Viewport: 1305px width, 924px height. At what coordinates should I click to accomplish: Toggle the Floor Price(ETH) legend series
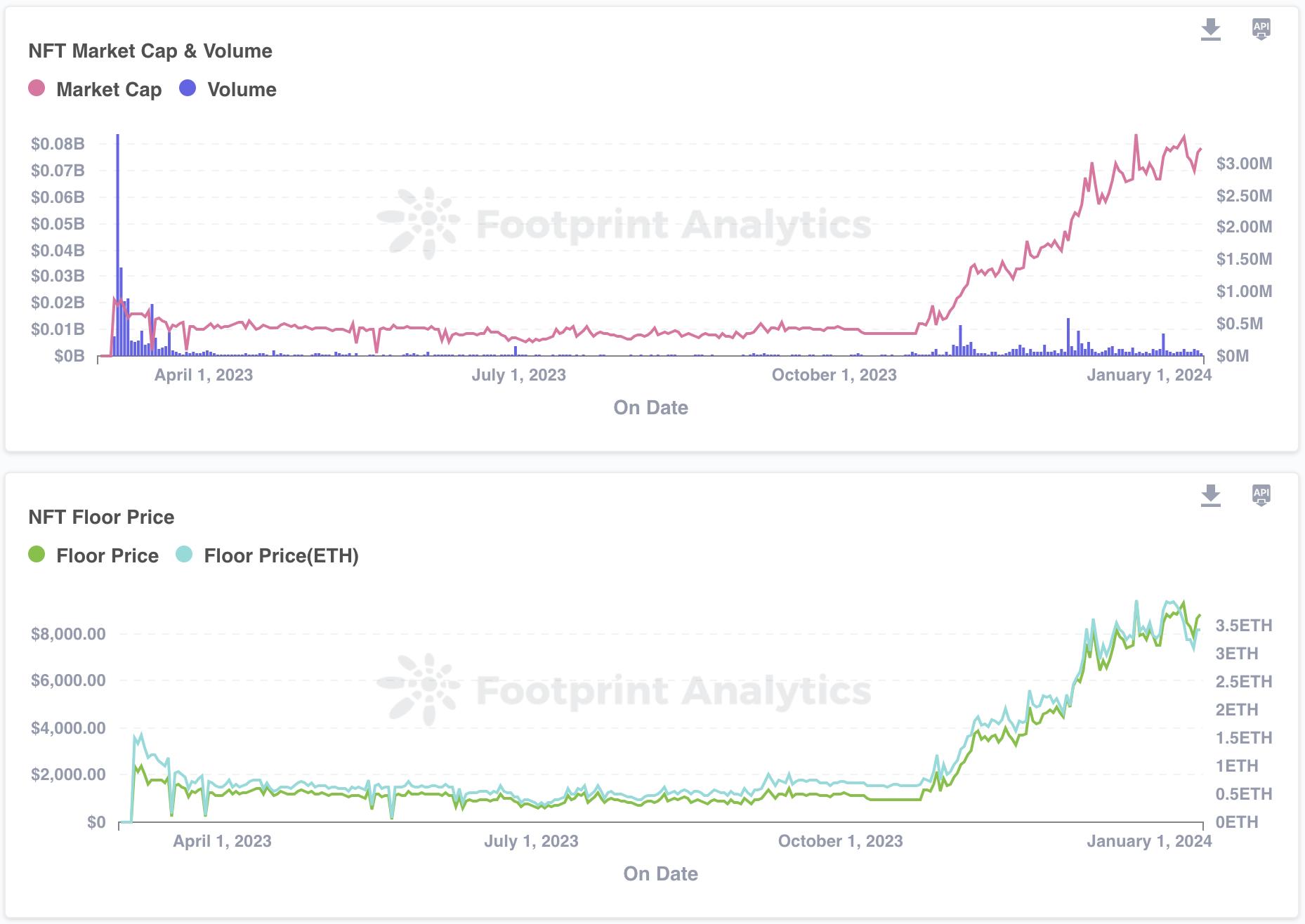(x=267, y=555)
